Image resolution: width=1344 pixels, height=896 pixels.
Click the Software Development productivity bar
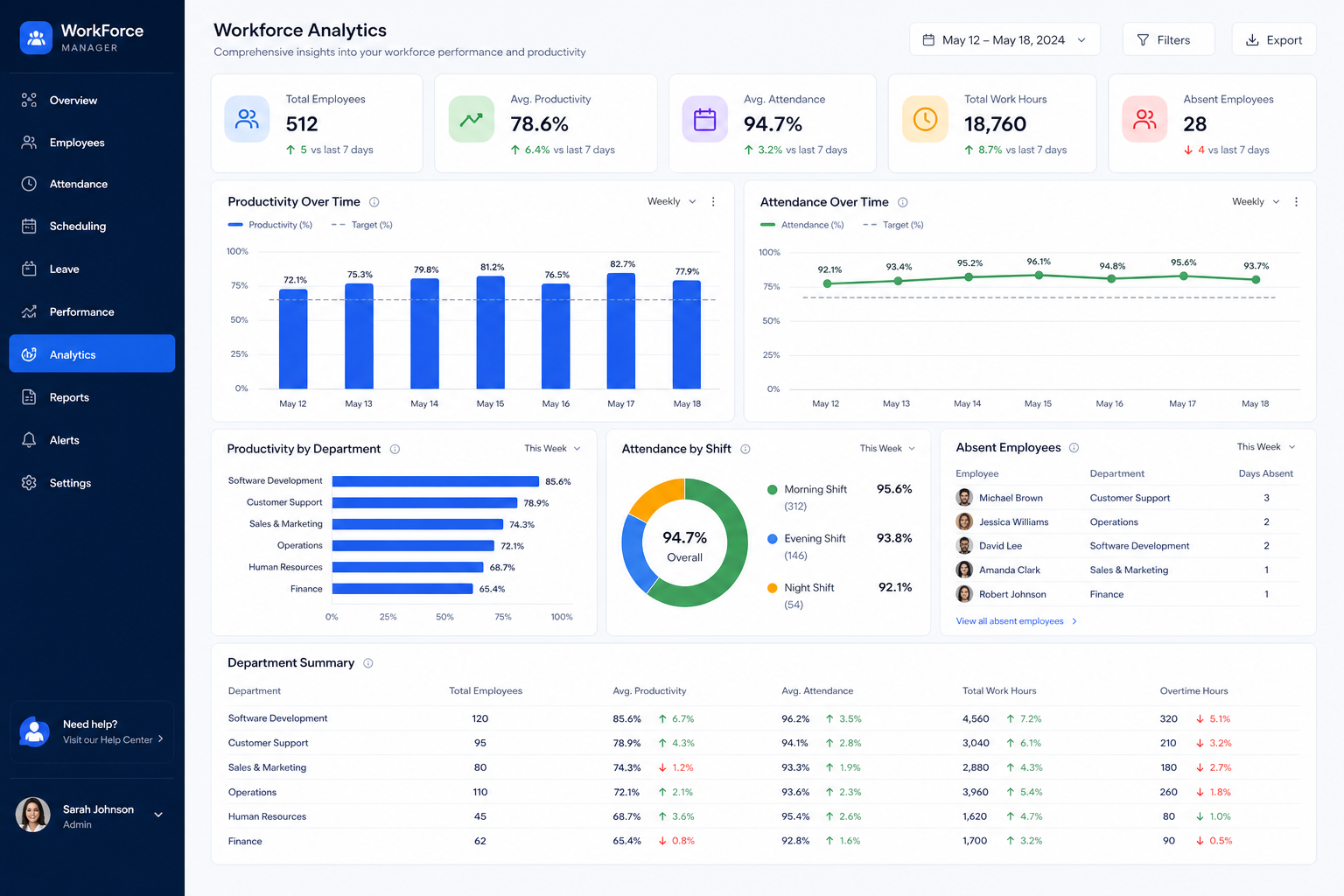tap(436, 481)
